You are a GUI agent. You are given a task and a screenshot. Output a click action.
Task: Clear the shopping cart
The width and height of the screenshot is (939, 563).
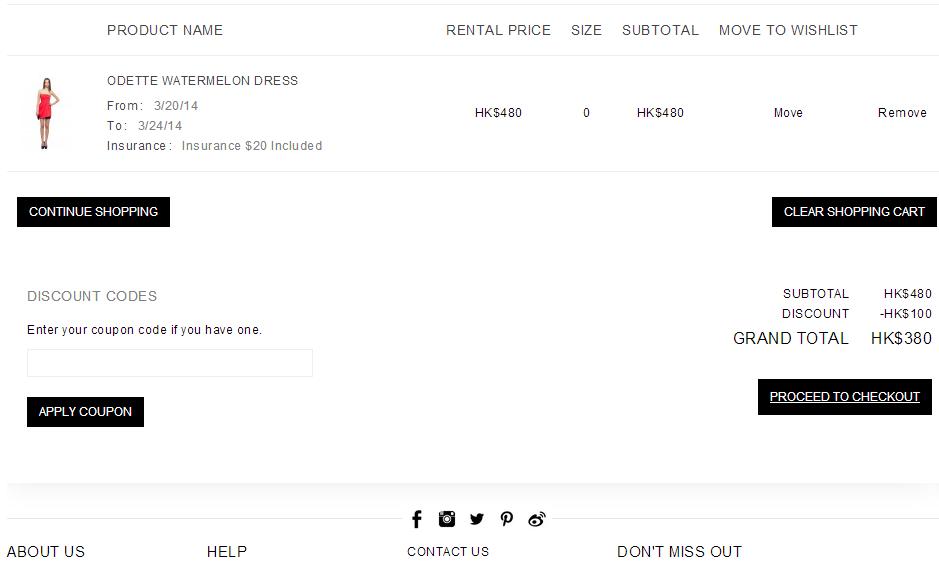(854, 212)
